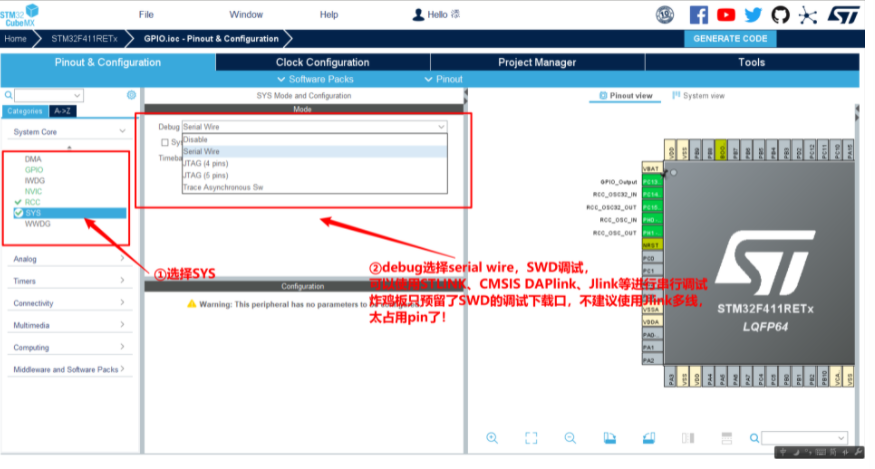Image resolution: width=875 pixels, height=469 pixels.
Task: Select RCC in System Core
Action: tap(32, 202)
